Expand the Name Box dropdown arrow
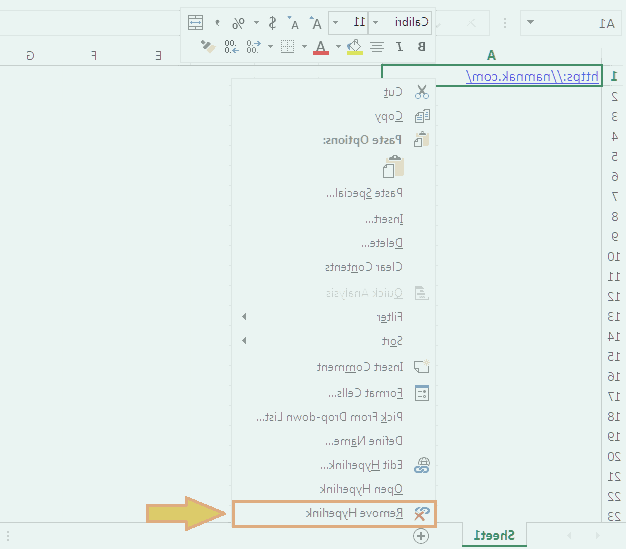The image size is (626, 549). 528,22
